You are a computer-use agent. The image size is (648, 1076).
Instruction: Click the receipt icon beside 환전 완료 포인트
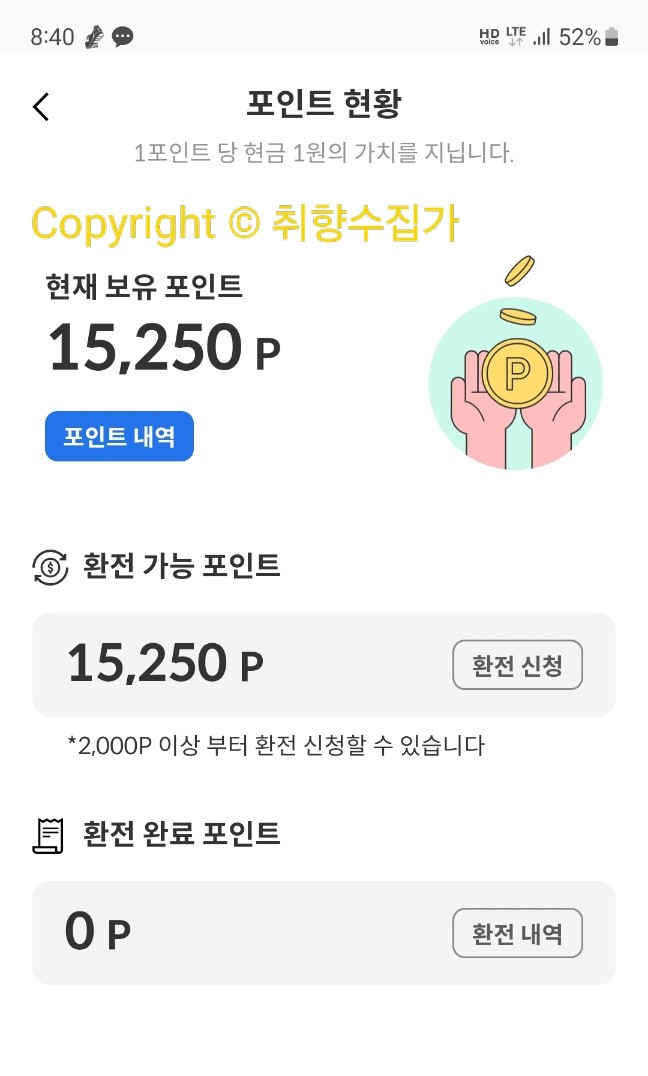(x=49, y=834)
